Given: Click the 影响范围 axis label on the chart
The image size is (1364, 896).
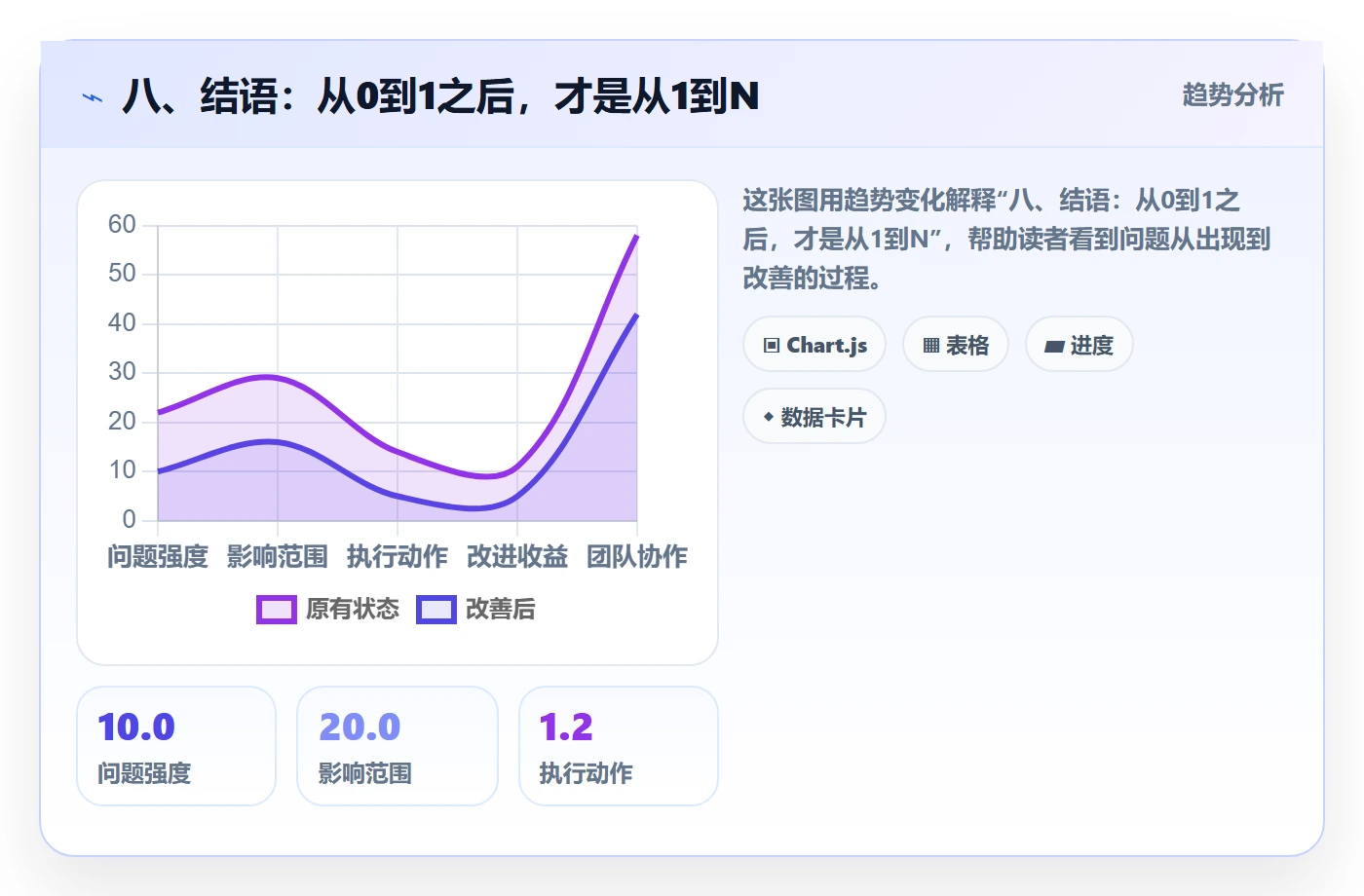Looking at the screenshot, I should tap(278, 557).
